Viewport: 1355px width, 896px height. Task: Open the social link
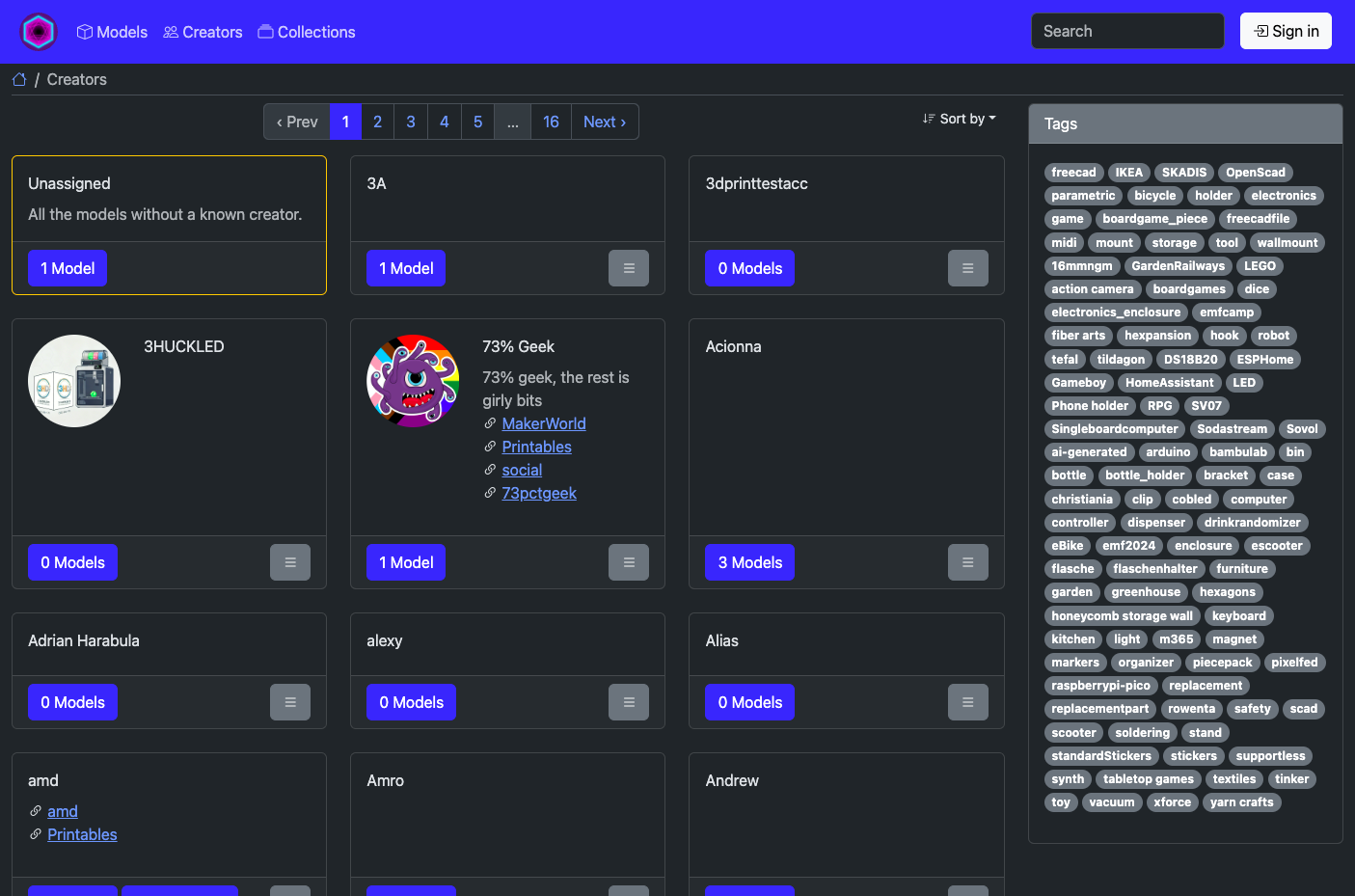(x=522, y=470)
